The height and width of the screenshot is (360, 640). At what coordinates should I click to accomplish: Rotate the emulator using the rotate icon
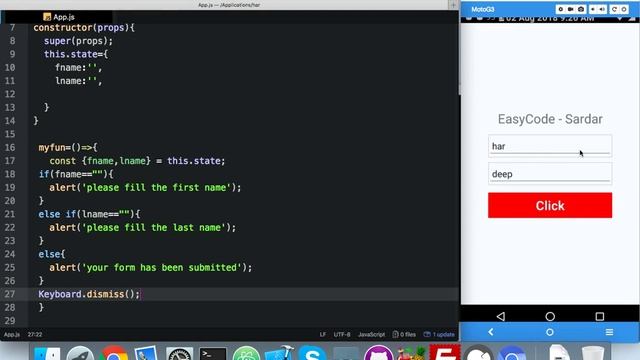(x=614, y=9)
